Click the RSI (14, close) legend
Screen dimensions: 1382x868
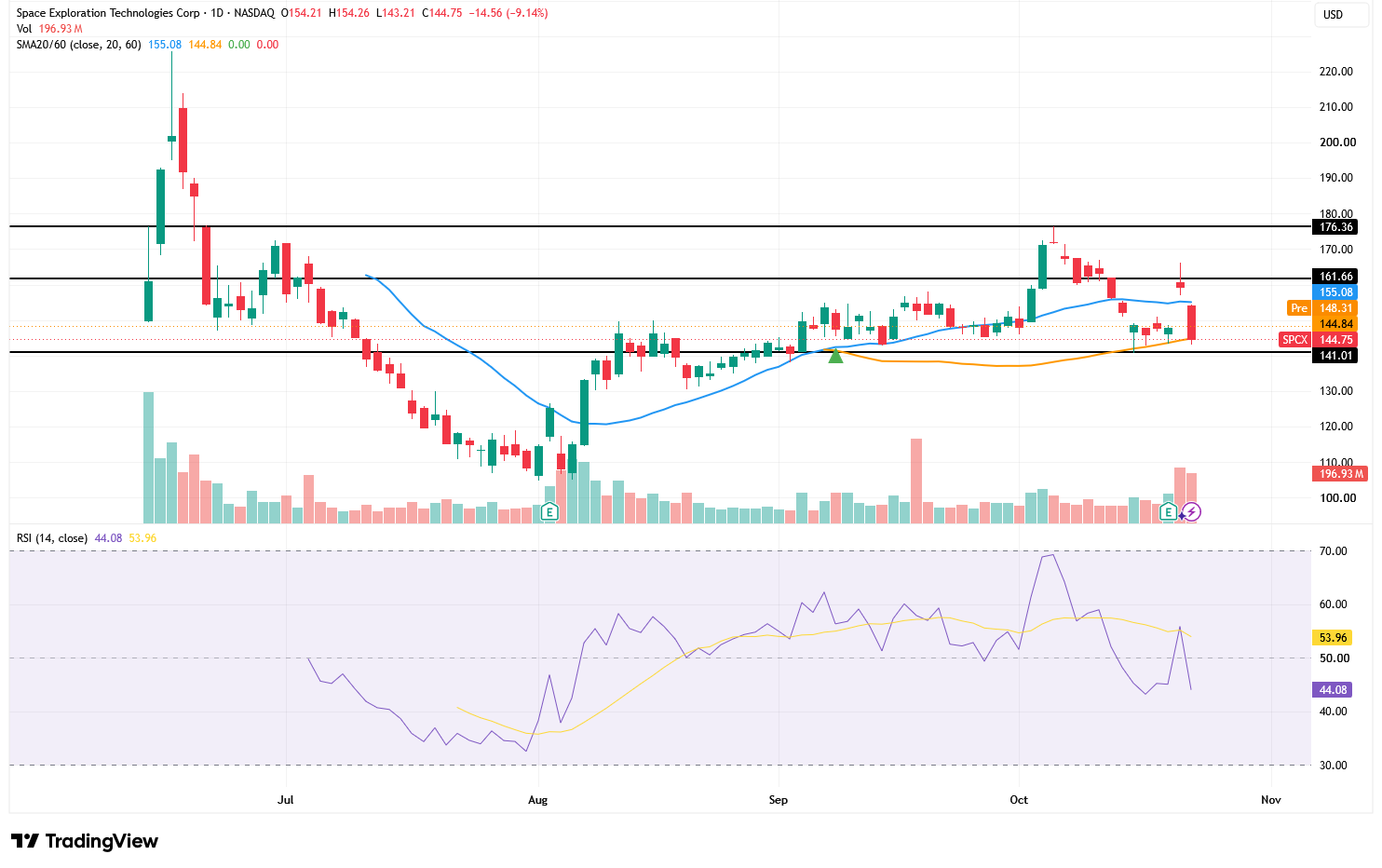[x=52, y=538]
